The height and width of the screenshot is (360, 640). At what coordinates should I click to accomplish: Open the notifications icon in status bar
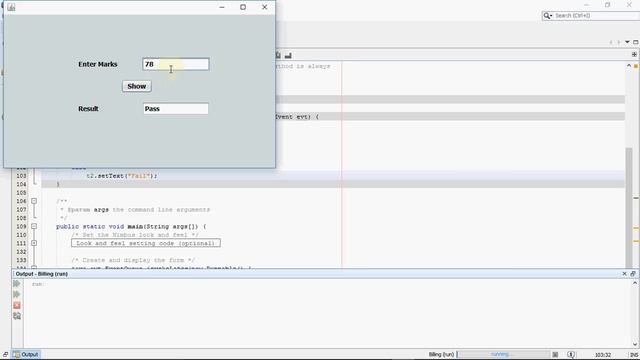pyautogui.click(x=571, y=354)
